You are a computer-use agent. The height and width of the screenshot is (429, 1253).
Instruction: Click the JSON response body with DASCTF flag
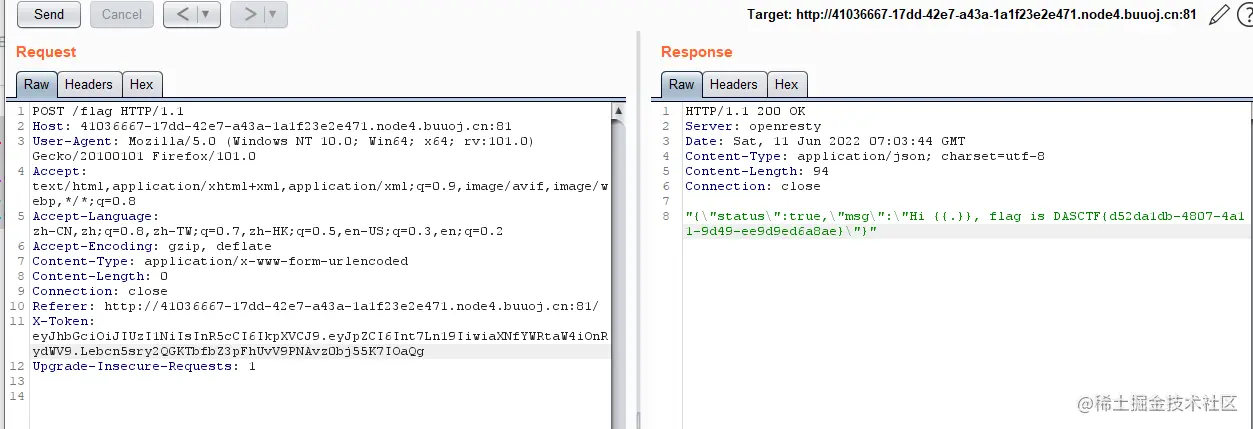click(x=965, y=223)
